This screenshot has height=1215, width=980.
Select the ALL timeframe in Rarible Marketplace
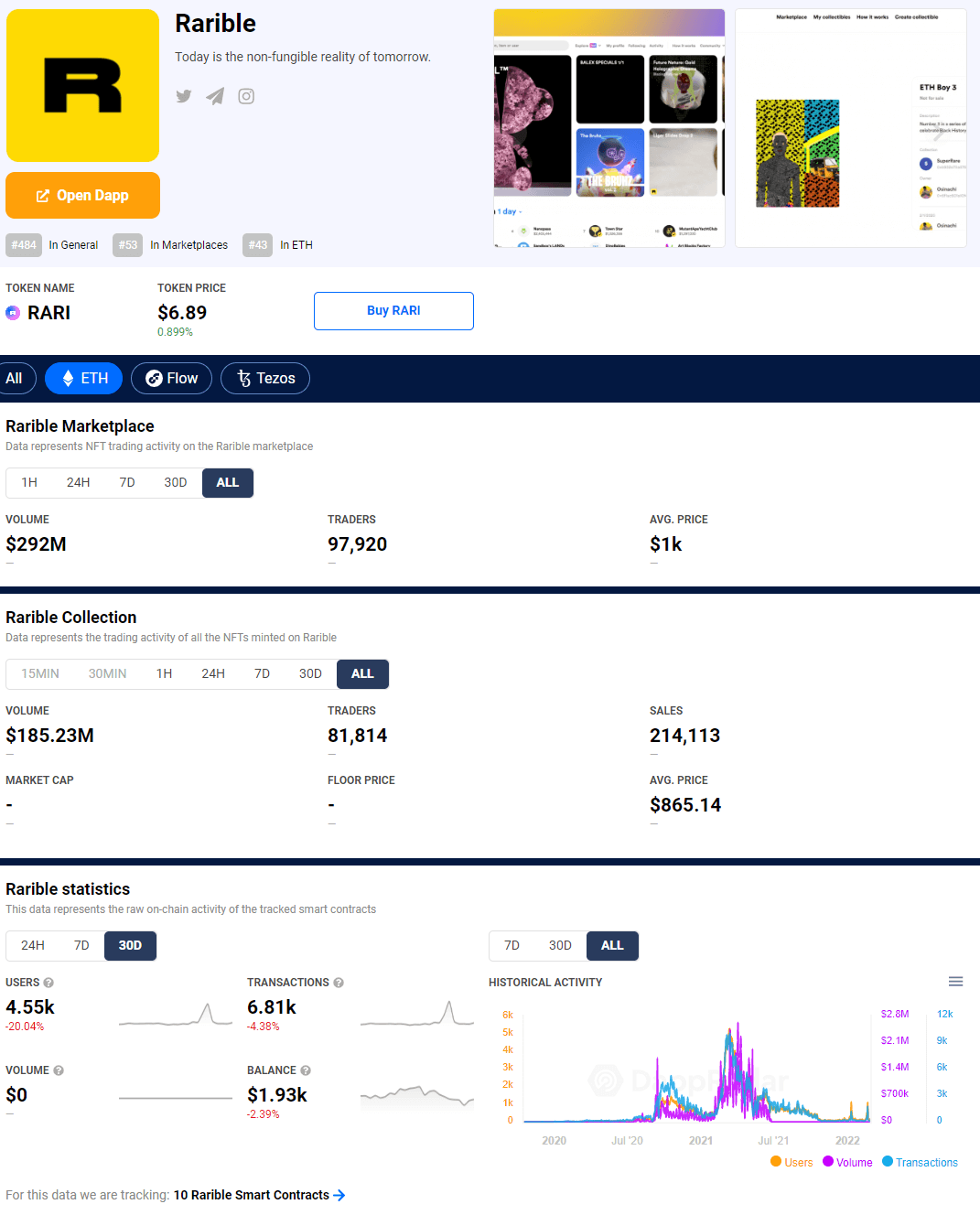227,482
